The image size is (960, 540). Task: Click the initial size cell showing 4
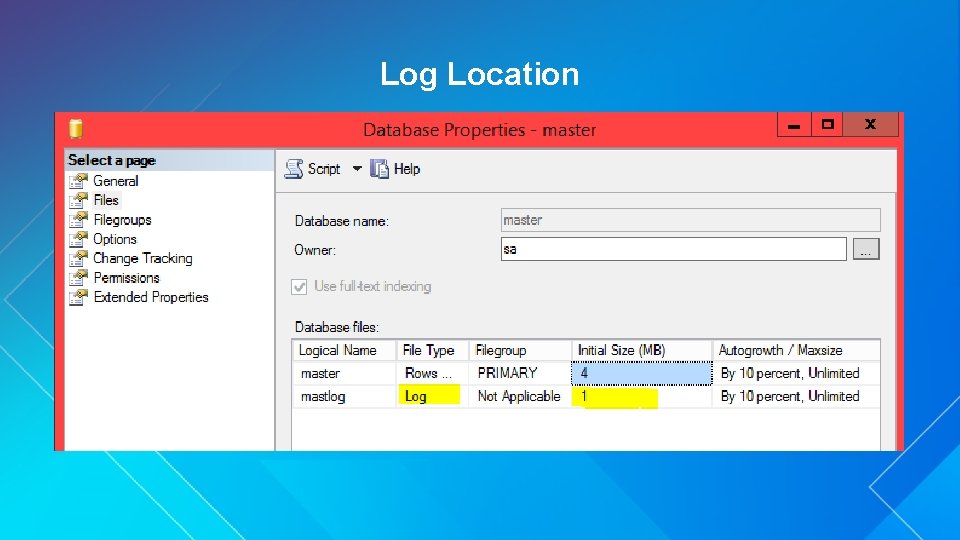[x=642, y=373]
